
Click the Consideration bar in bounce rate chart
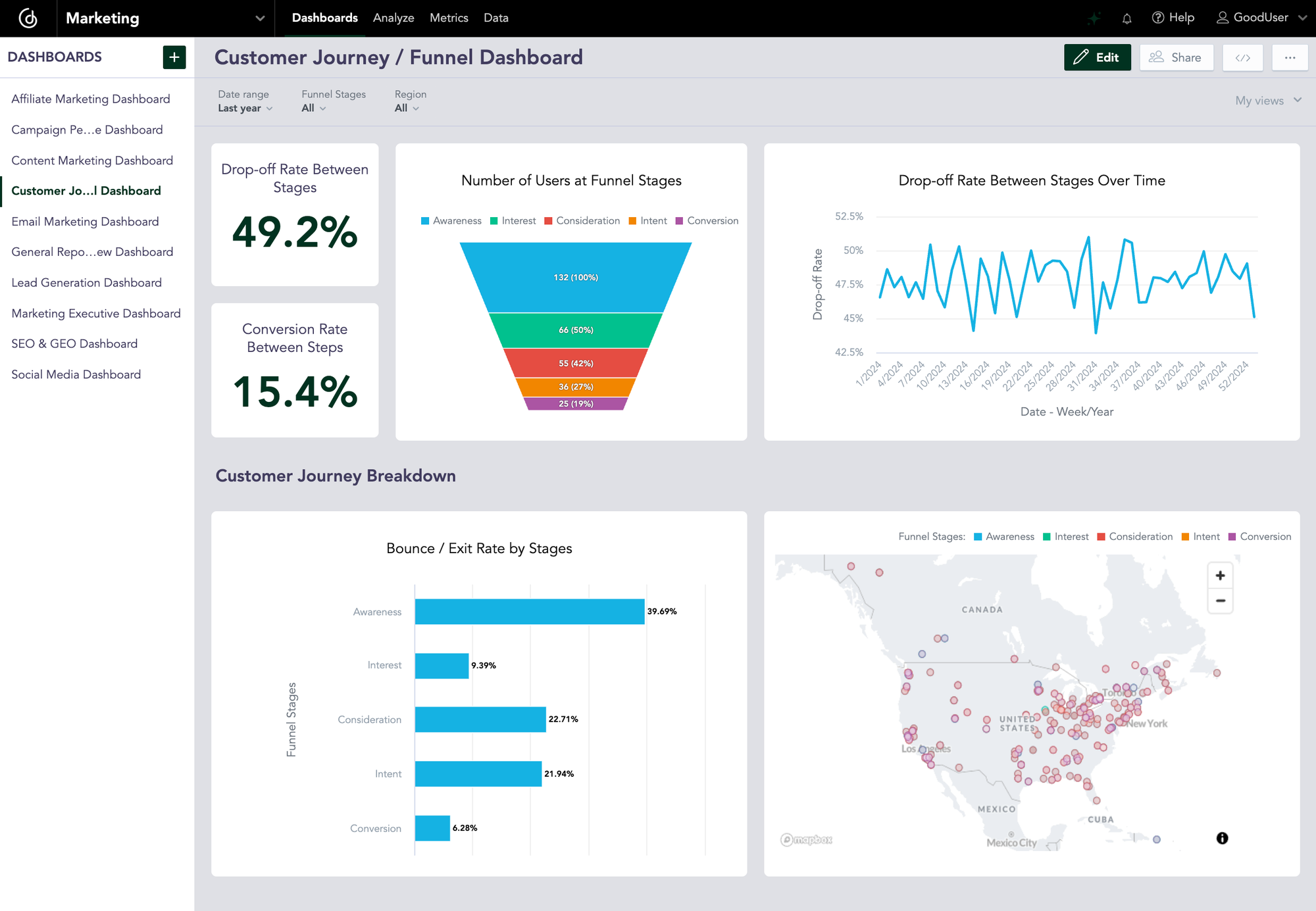pyautogui.click(x=479, y=719)
